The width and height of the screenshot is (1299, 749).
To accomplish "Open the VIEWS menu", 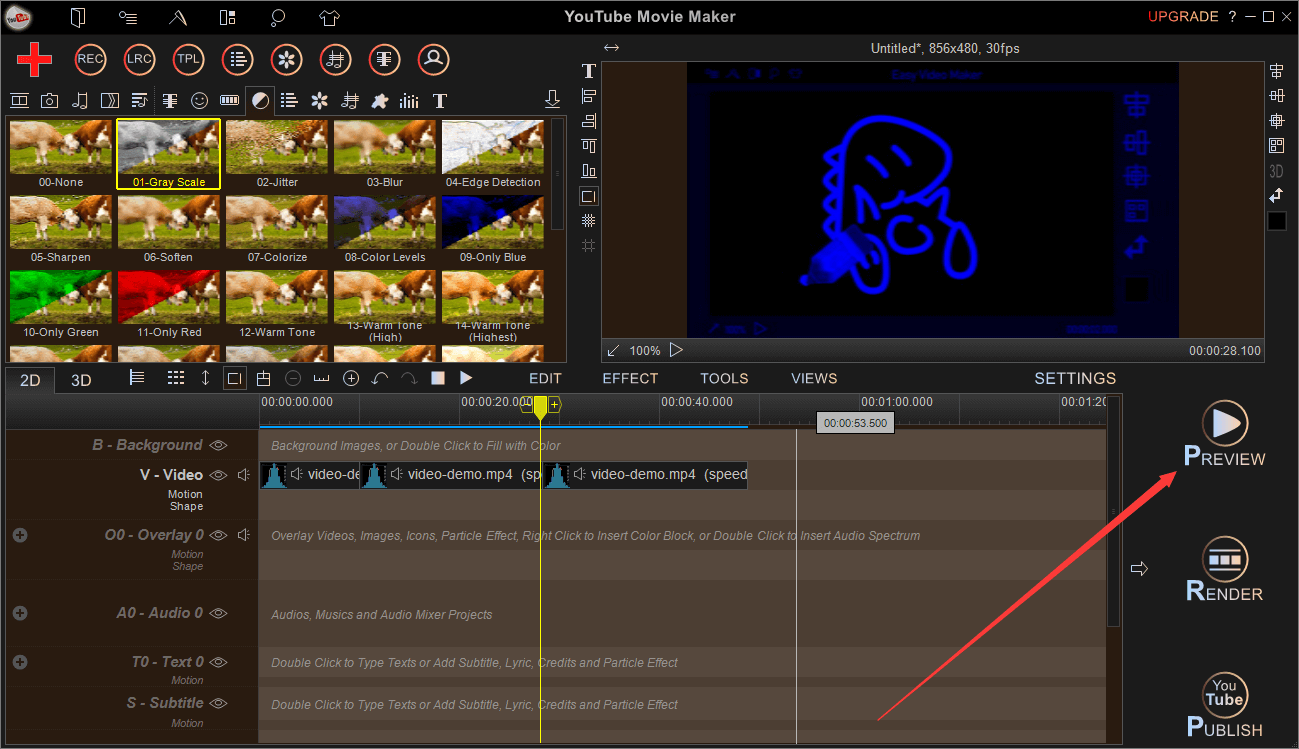I will [x=814, y=378].
